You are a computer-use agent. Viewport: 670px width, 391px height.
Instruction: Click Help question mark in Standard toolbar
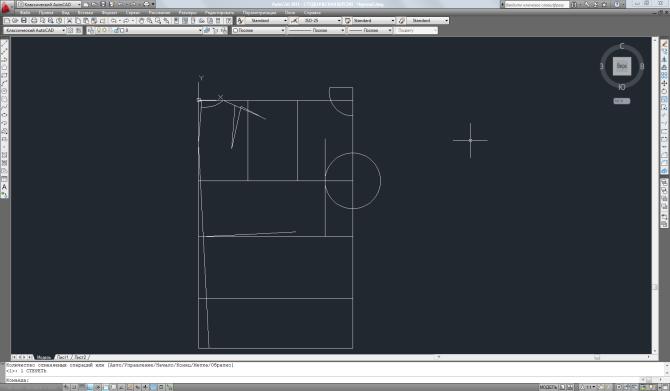(x=229, y=21)
